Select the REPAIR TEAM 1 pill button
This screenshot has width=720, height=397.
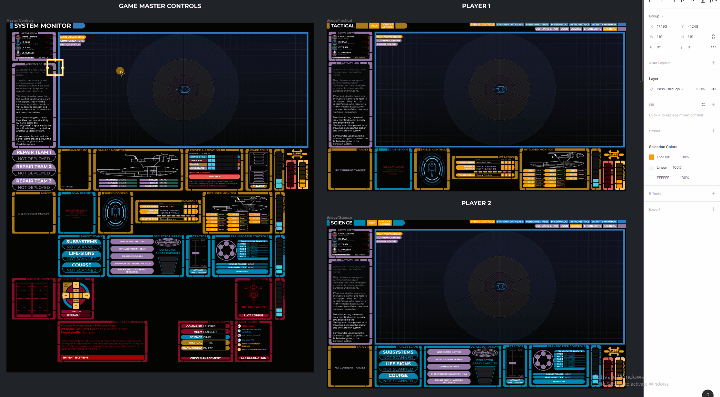(34, 152)
